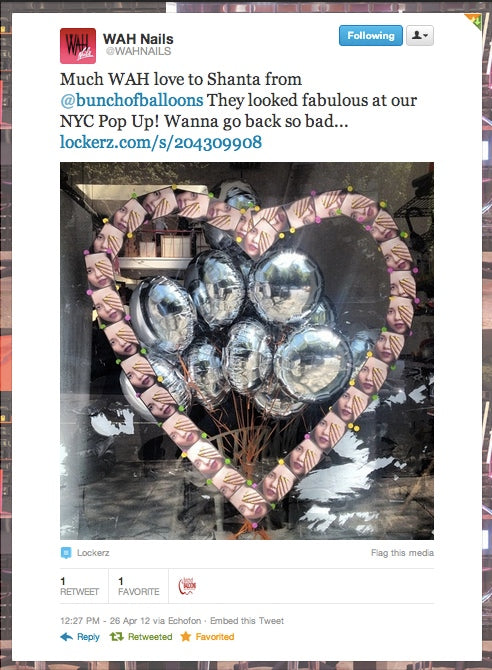Open the heart balloon photo
Viewport: 492px width, 670px height.
tap(247, 351)
